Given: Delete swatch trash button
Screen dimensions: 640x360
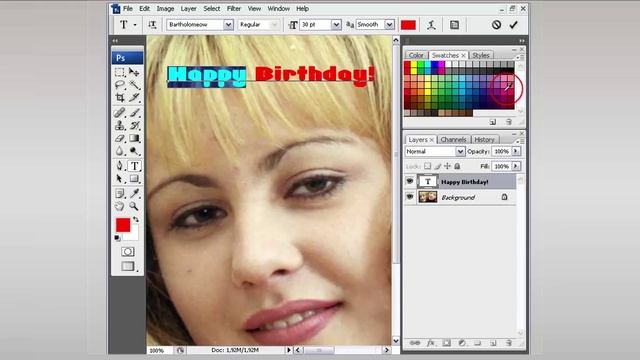Looking at the screenshot, I should (509, 122).
